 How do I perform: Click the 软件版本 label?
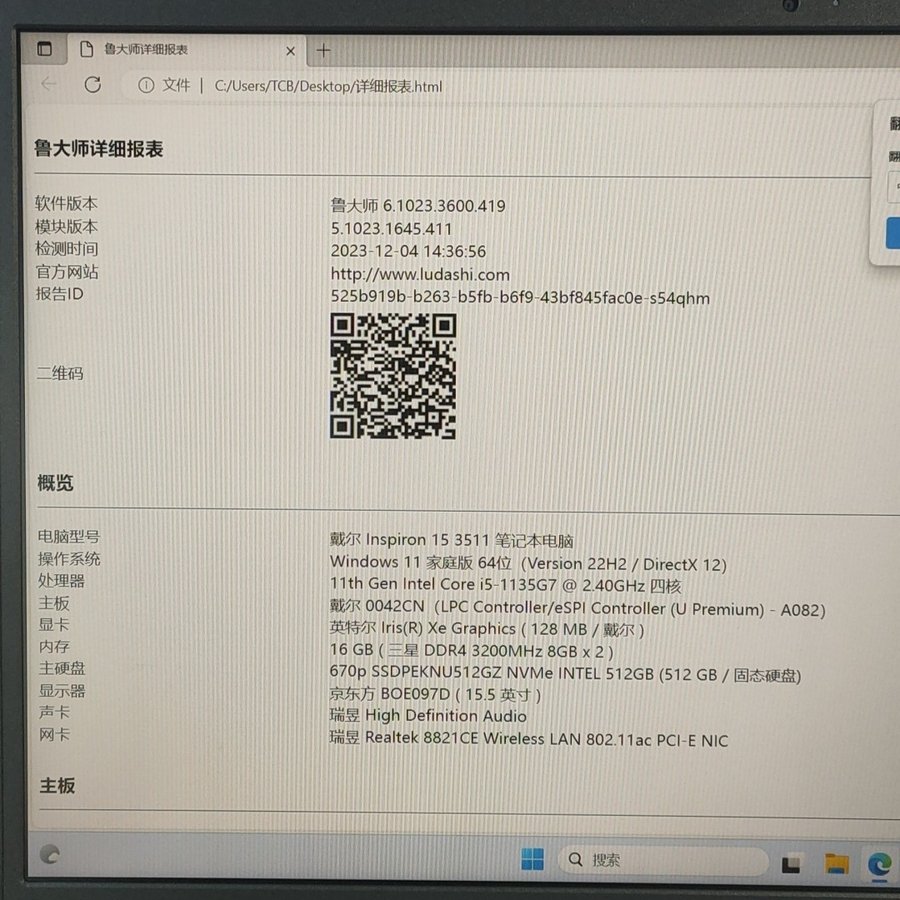66,203
